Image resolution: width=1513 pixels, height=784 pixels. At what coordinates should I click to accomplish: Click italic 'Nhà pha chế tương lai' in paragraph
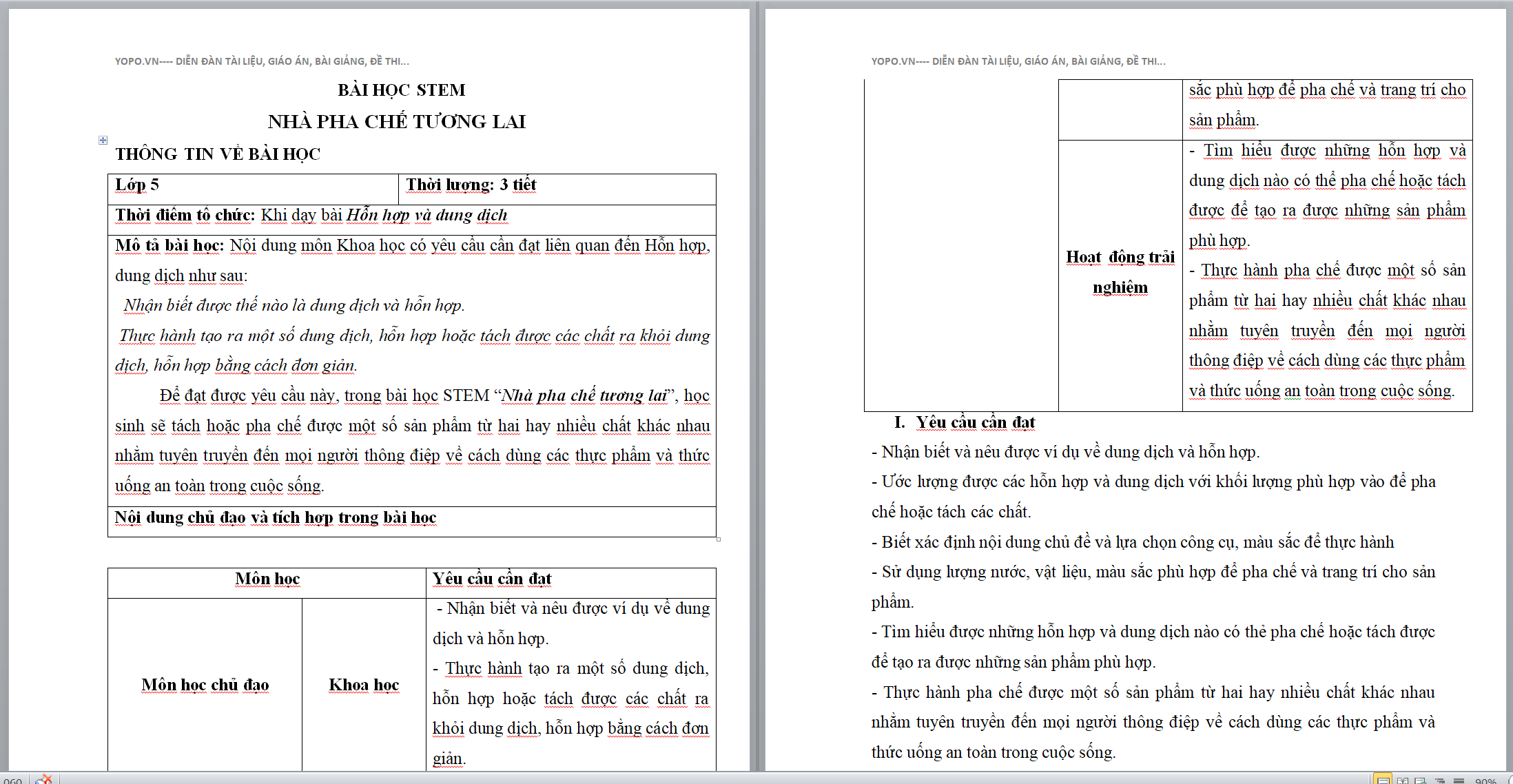coord(584,395)
